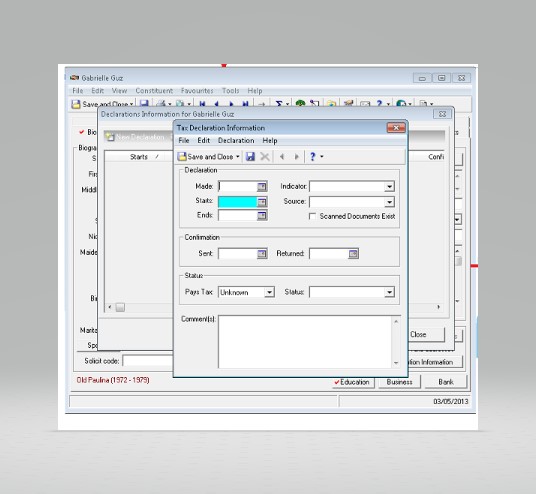This screenshot has height=494, width=536.
Task: Click the Comment(s) scrollbar down arrow
Action: 396,363
